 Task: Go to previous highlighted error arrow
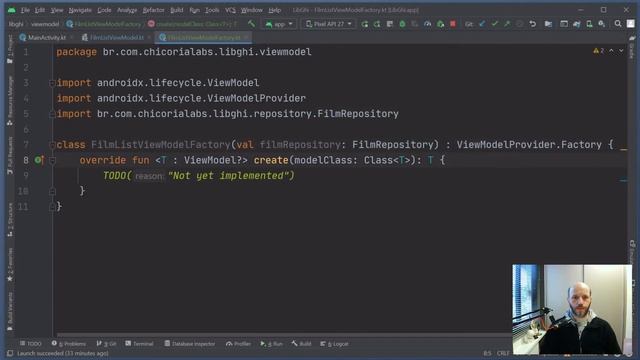[x=611, y=51]
